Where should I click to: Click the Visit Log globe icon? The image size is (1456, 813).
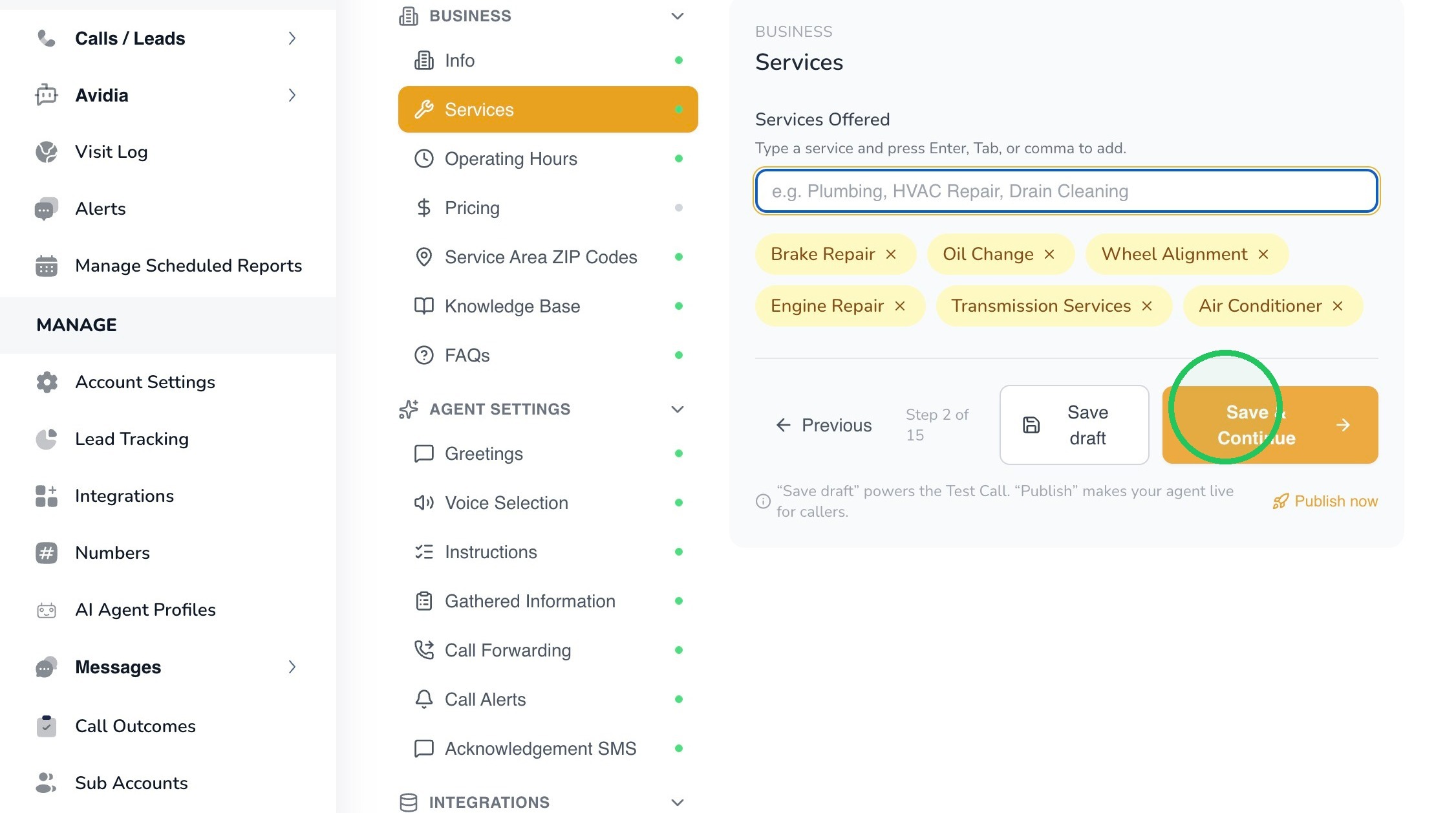click(47, 152)
